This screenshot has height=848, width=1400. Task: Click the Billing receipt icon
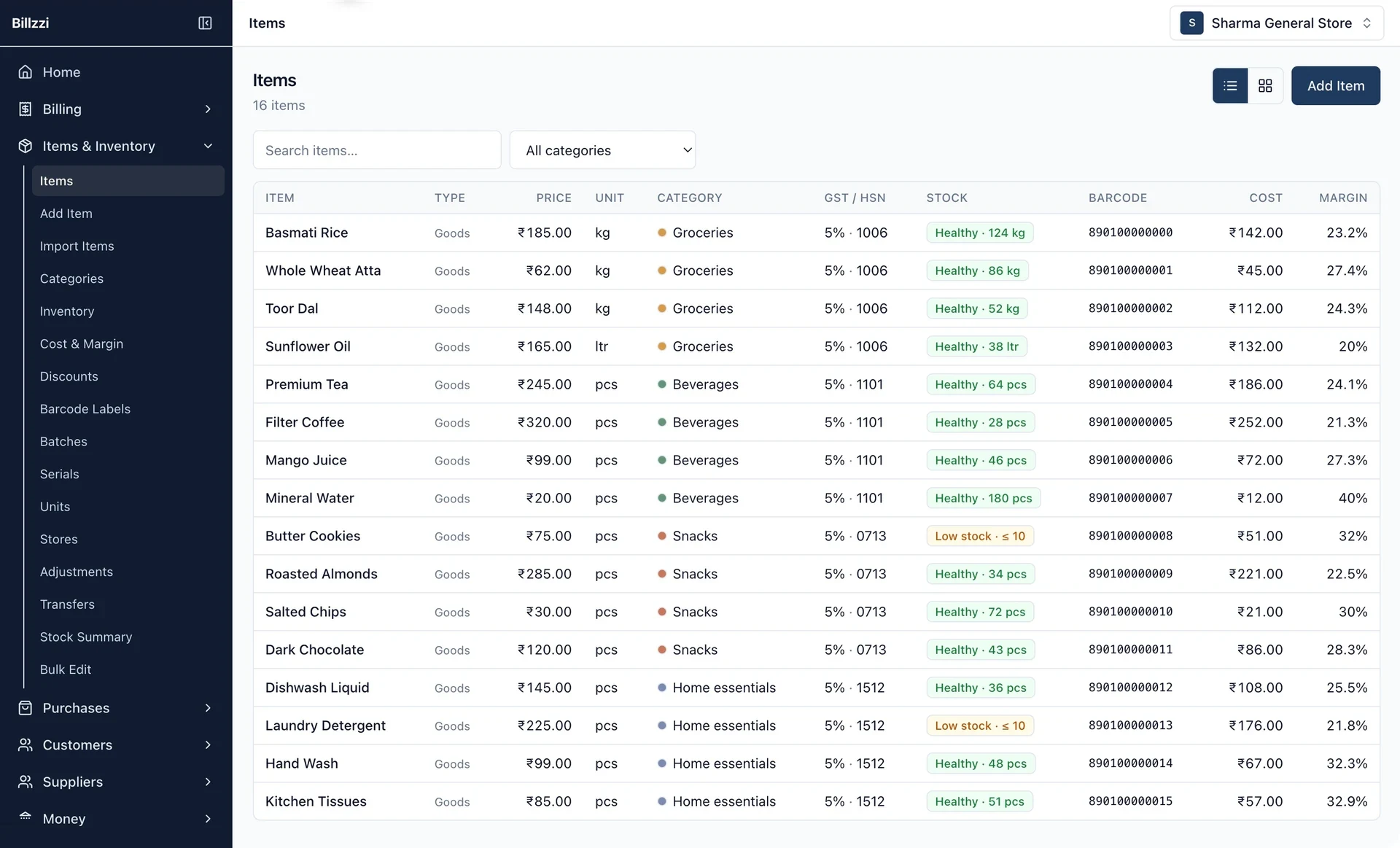tap(26, 109)
